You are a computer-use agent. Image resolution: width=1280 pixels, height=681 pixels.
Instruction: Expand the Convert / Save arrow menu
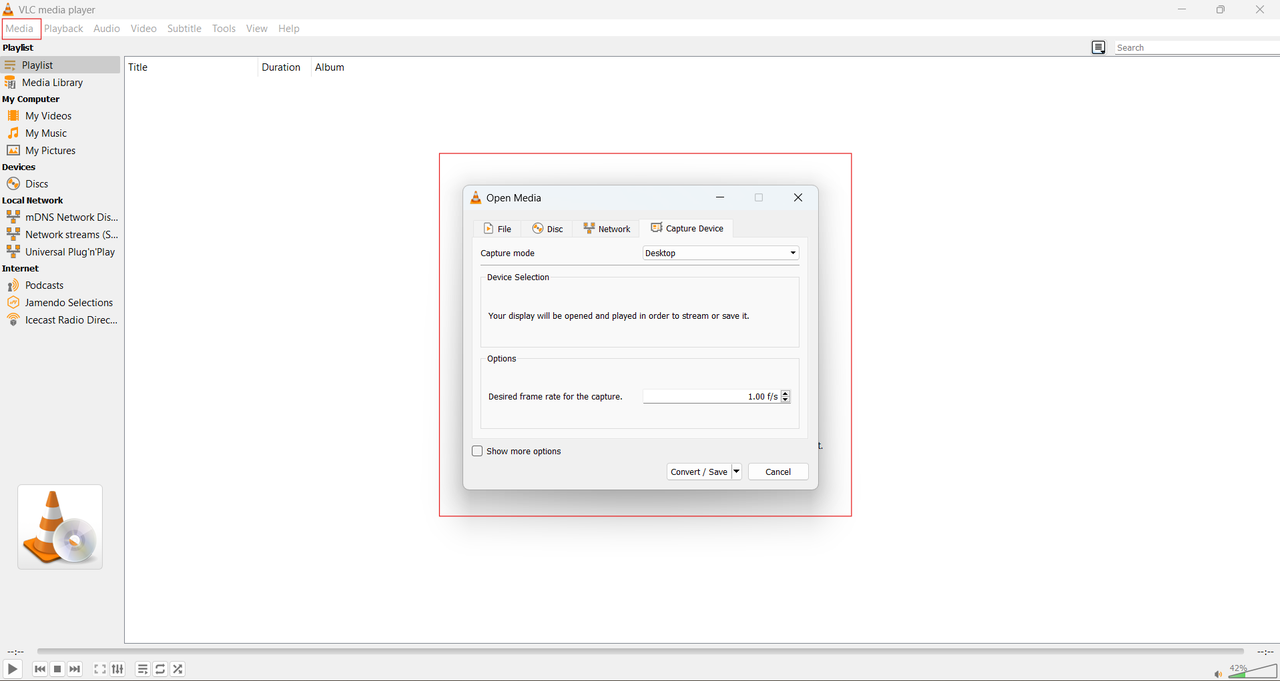pos(737,472)
